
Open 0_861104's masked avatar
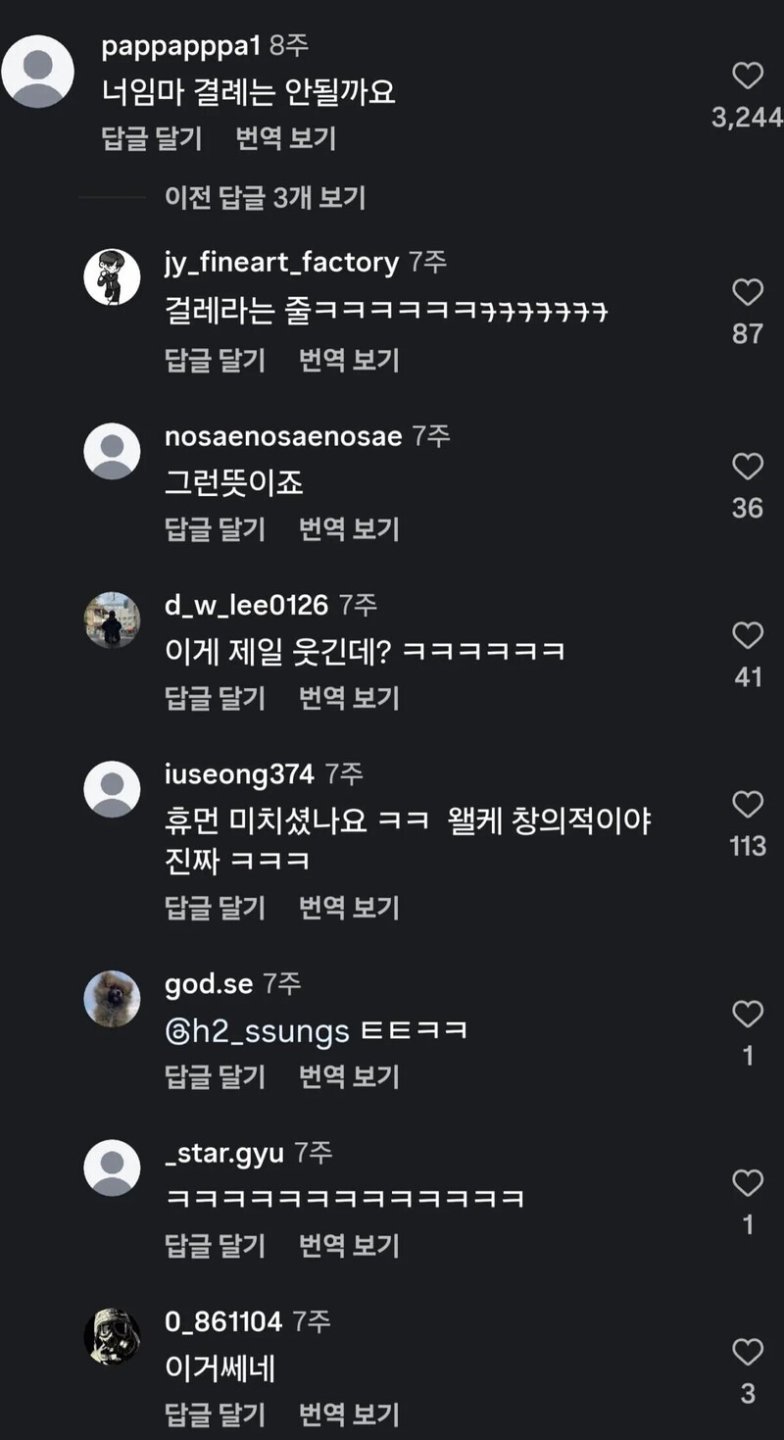(x=112, y=1337)
